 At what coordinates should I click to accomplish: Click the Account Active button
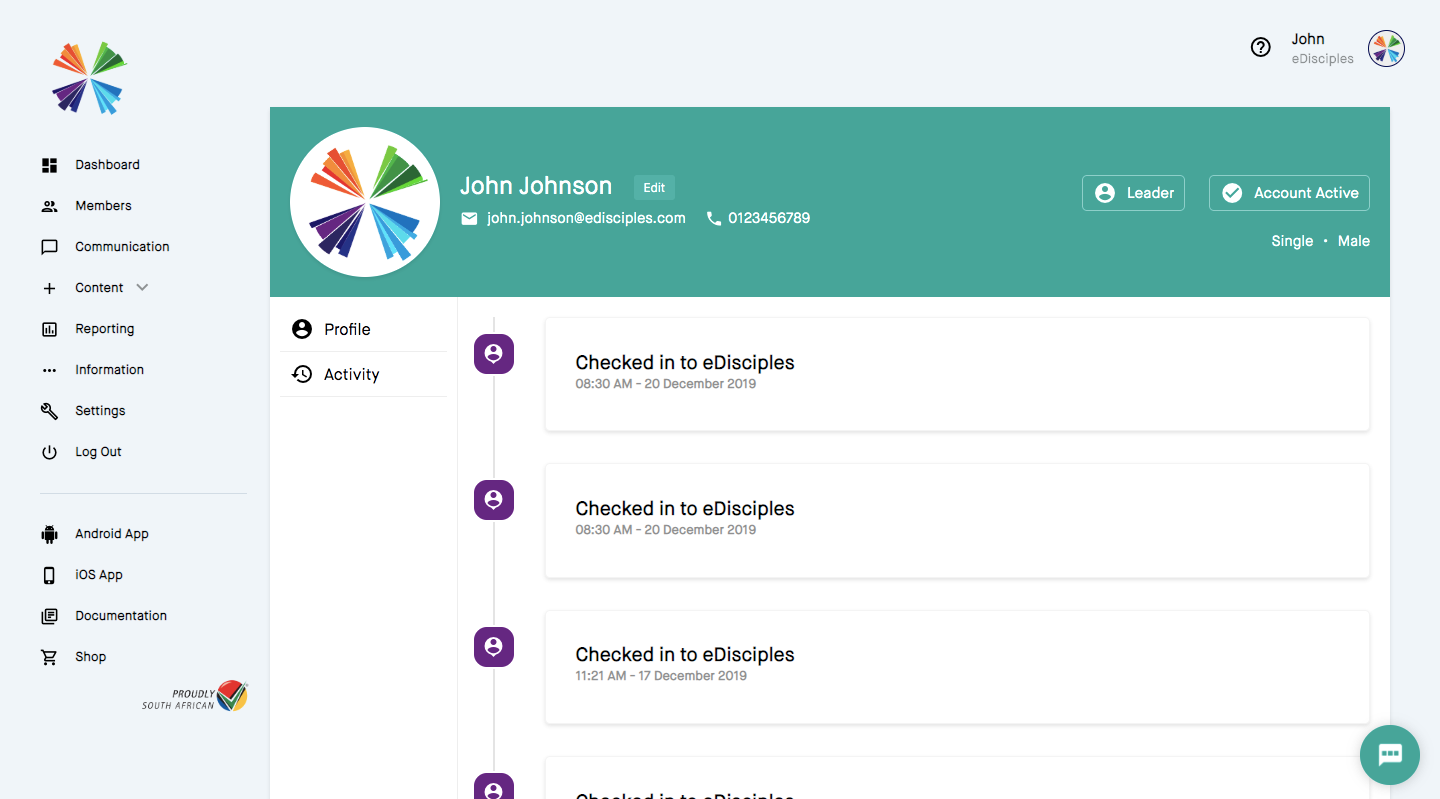pyautogui.click(x=1289, y=192)
